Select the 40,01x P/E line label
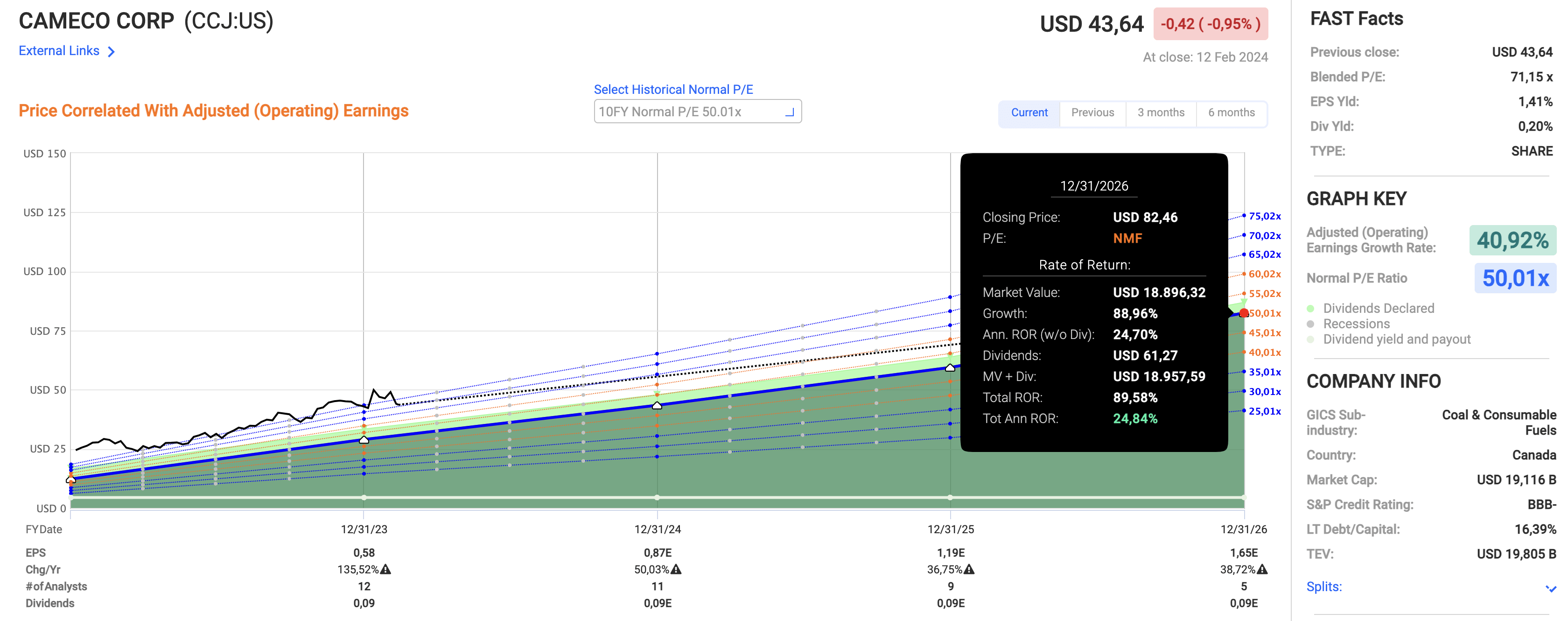 tap(1264, 353)
